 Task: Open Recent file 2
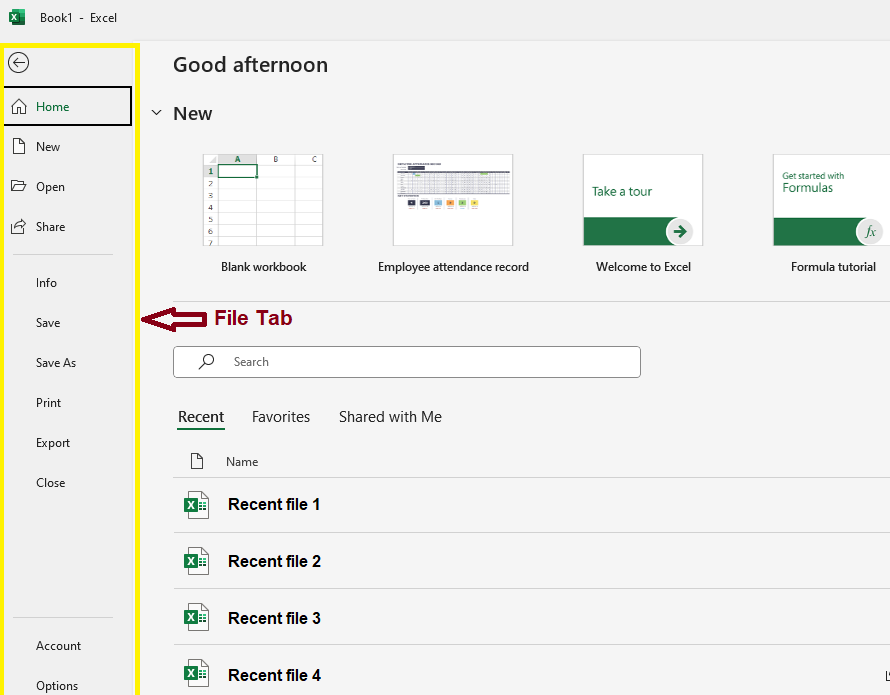point(274,561)
